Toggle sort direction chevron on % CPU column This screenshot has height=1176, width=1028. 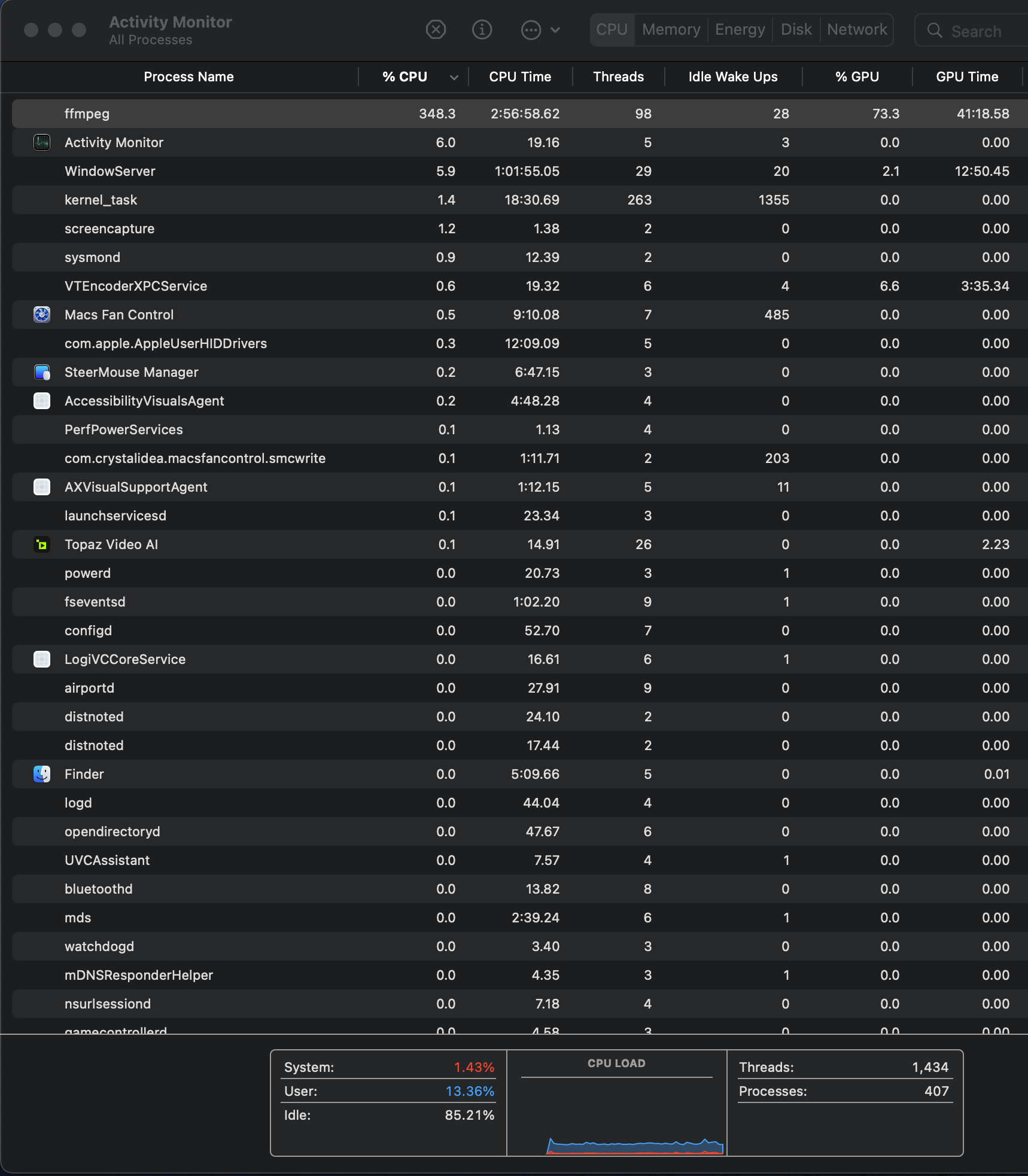tap(454, 77)
